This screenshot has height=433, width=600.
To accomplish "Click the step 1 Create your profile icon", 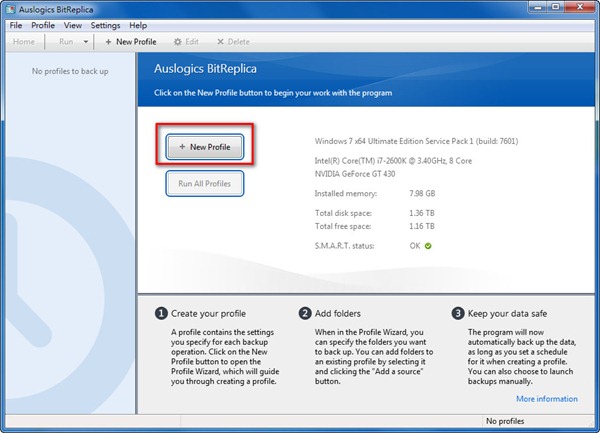I will click(x=160, y=313).
